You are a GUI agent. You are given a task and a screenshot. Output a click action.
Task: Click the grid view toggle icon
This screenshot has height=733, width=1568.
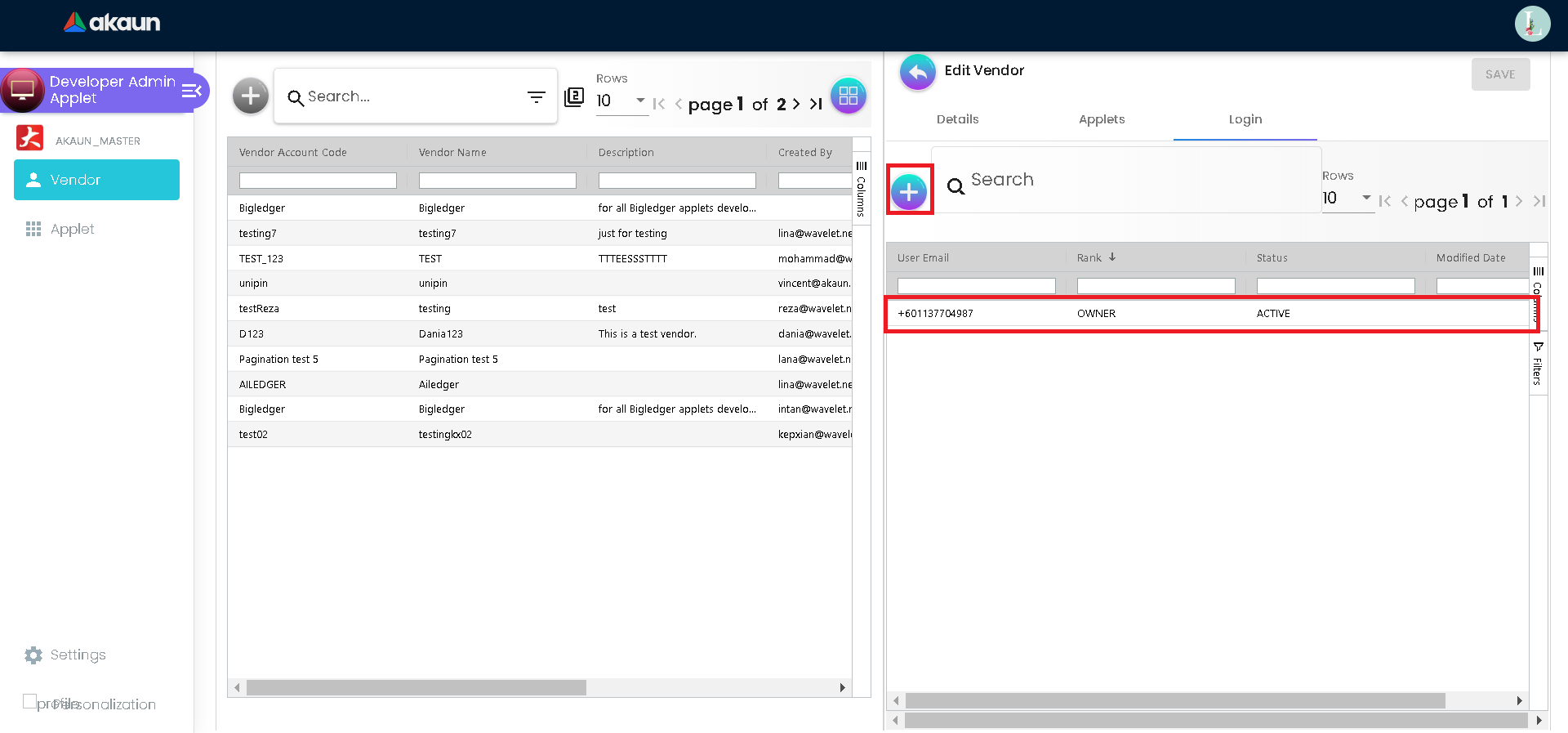(848, 96)
